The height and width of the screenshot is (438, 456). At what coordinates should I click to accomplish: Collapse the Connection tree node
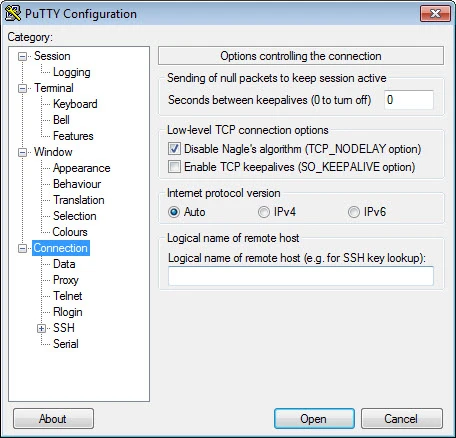click(x=22, y=248)
